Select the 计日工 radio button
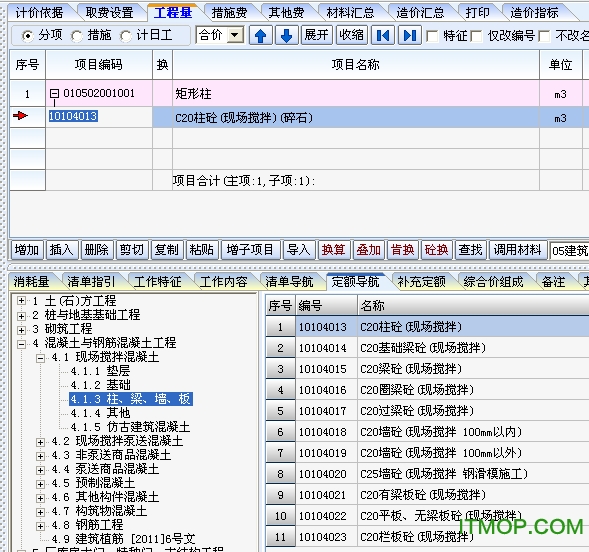Screen dimensions: 589x552 (126, 36)
